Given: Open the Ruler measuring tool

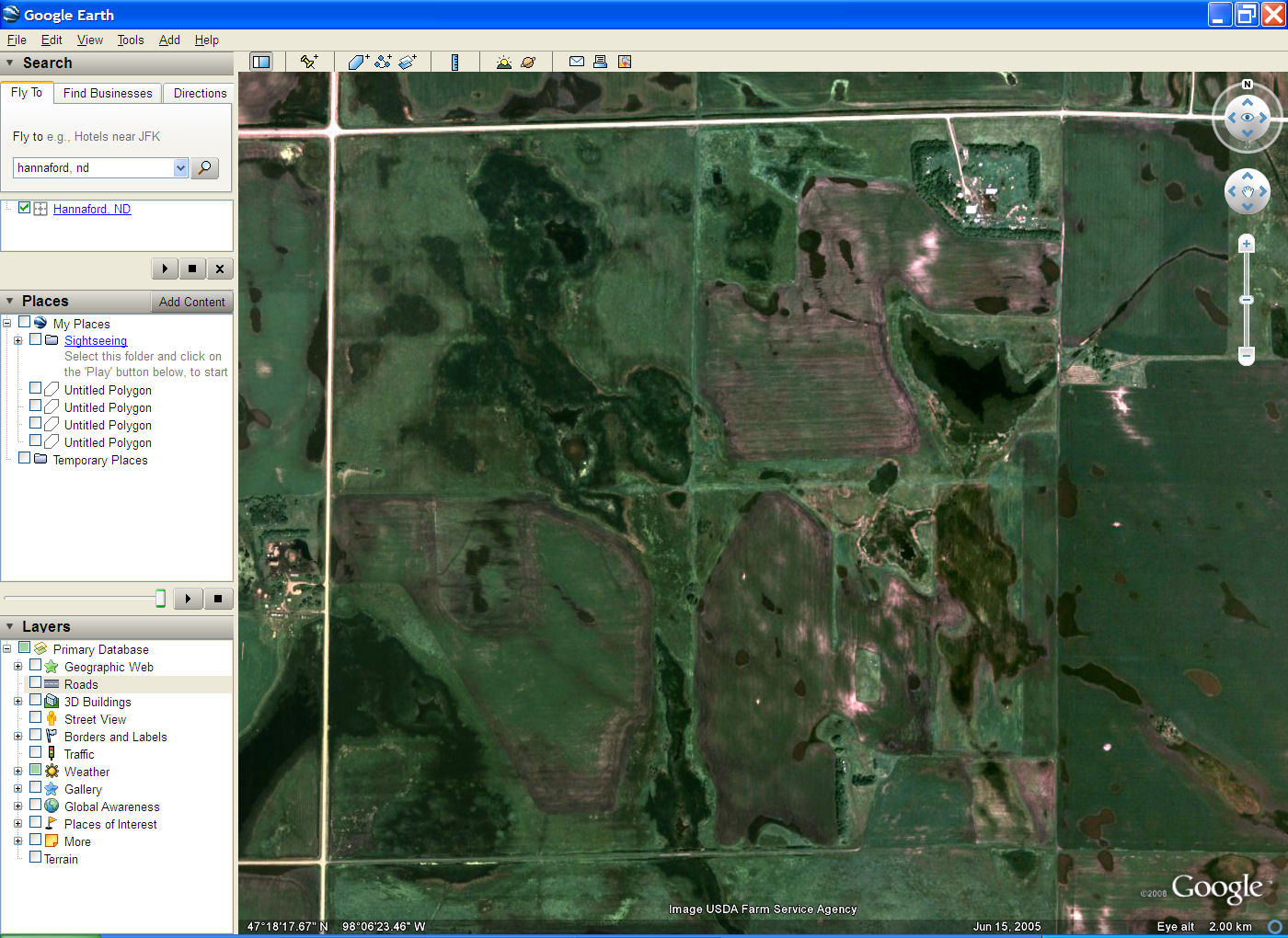Looking at the screenshot, I should pyautogui.click(x=454, y=62).
